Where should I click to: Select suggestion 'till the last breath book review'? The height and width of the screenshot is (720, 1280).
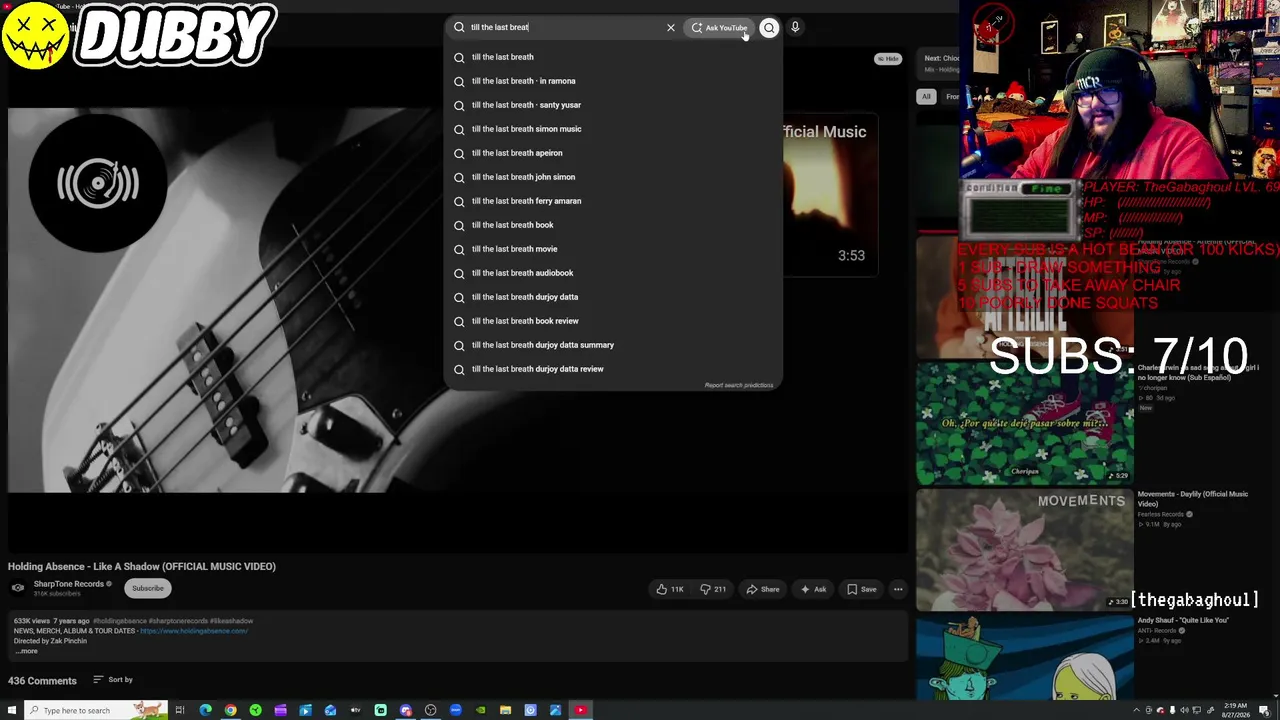click(613, 321)
